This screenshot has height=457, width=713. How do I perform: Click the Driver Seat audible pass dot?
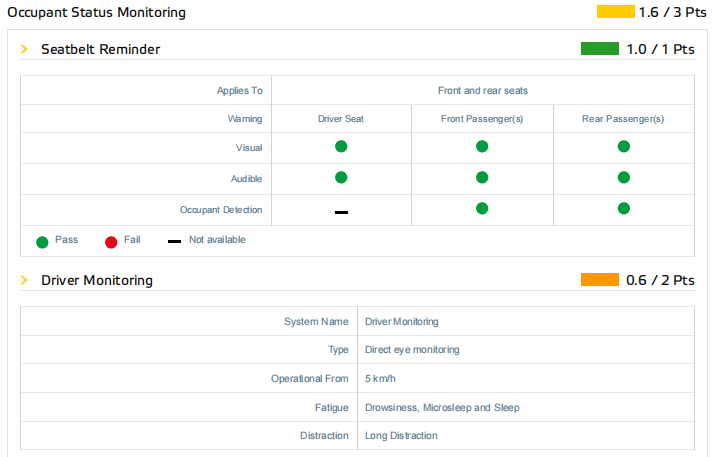coord(341,177)
